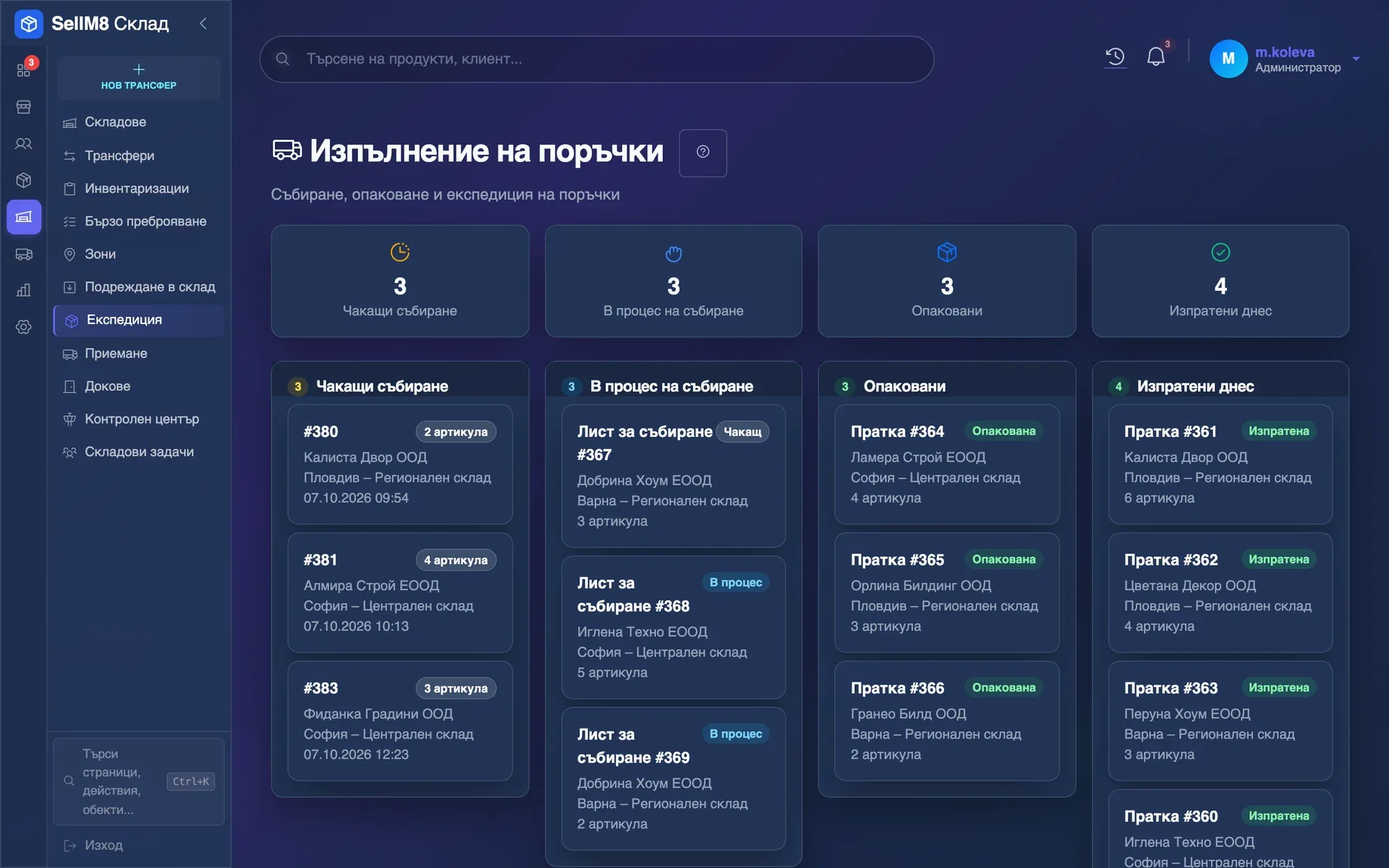Open dashboard grid icon in left rail
1389x868 pixels.
click(x=24, y=70)
